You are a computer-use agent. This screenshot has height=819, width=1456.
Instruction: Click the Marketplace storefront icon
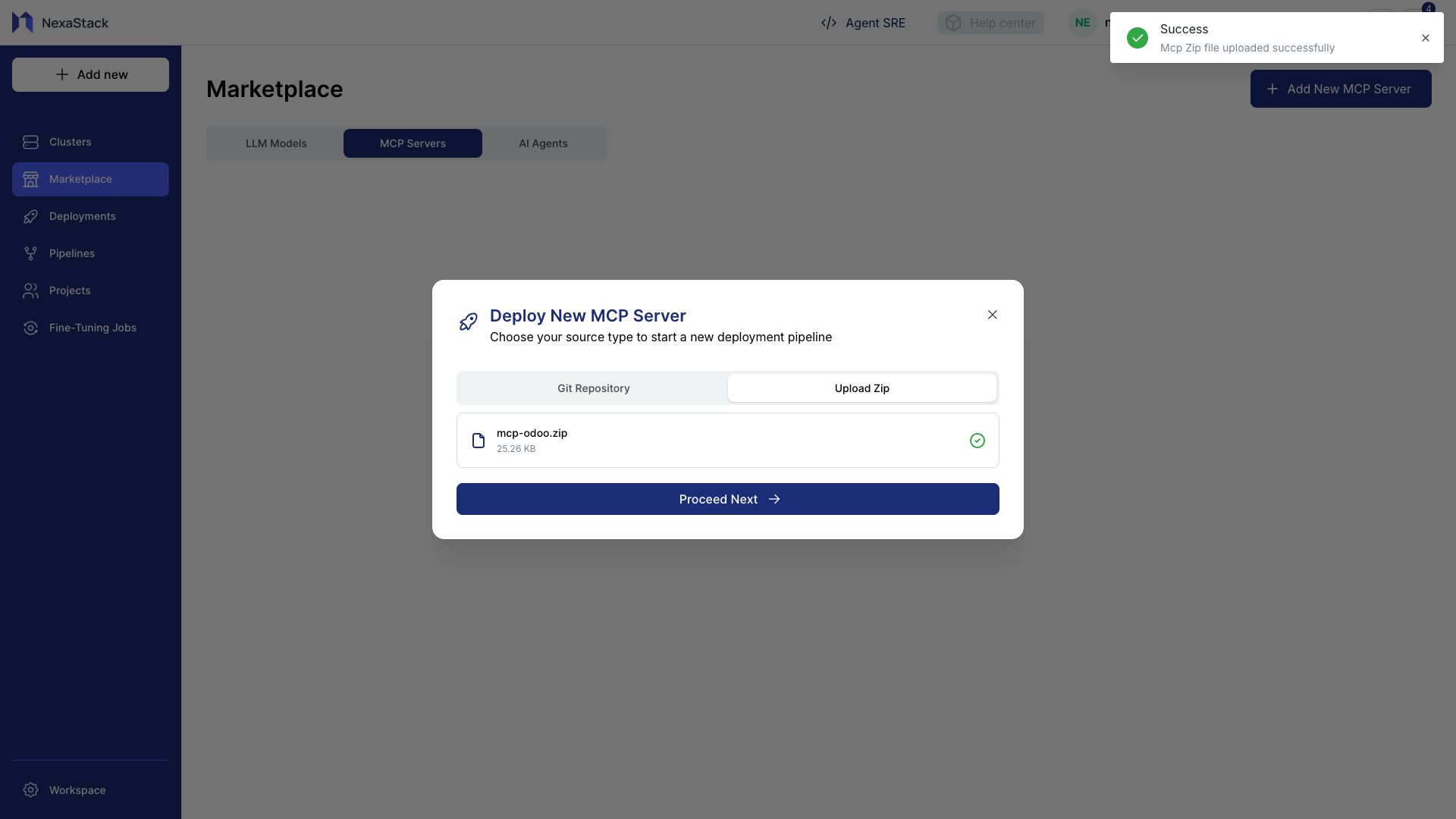(x=30, y=179)
